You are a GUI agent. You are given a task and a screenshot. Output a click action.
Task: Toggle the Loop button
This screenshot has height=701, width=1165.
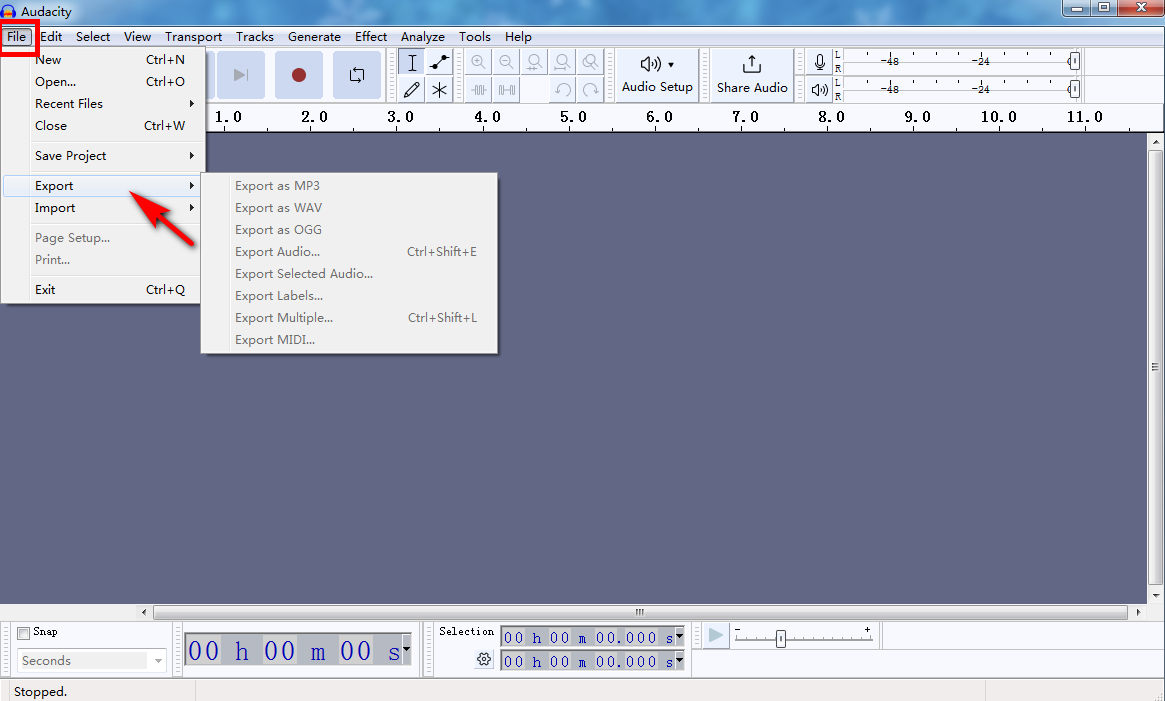click(357, 74)
